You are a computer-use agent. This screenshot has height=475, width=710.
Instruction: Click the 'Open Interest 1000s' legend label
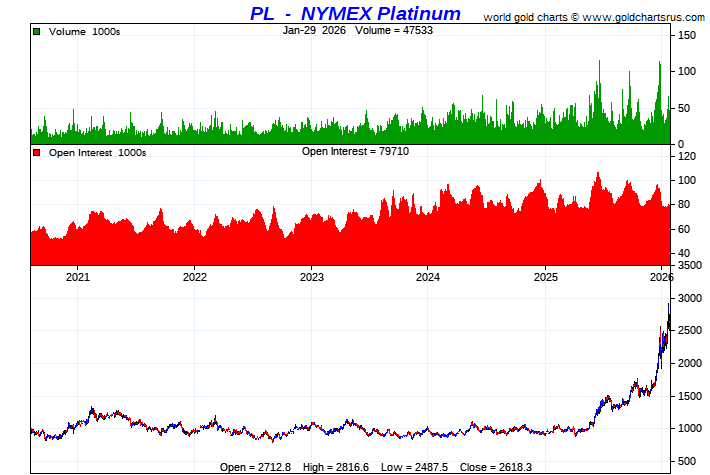tap(97, 153)
